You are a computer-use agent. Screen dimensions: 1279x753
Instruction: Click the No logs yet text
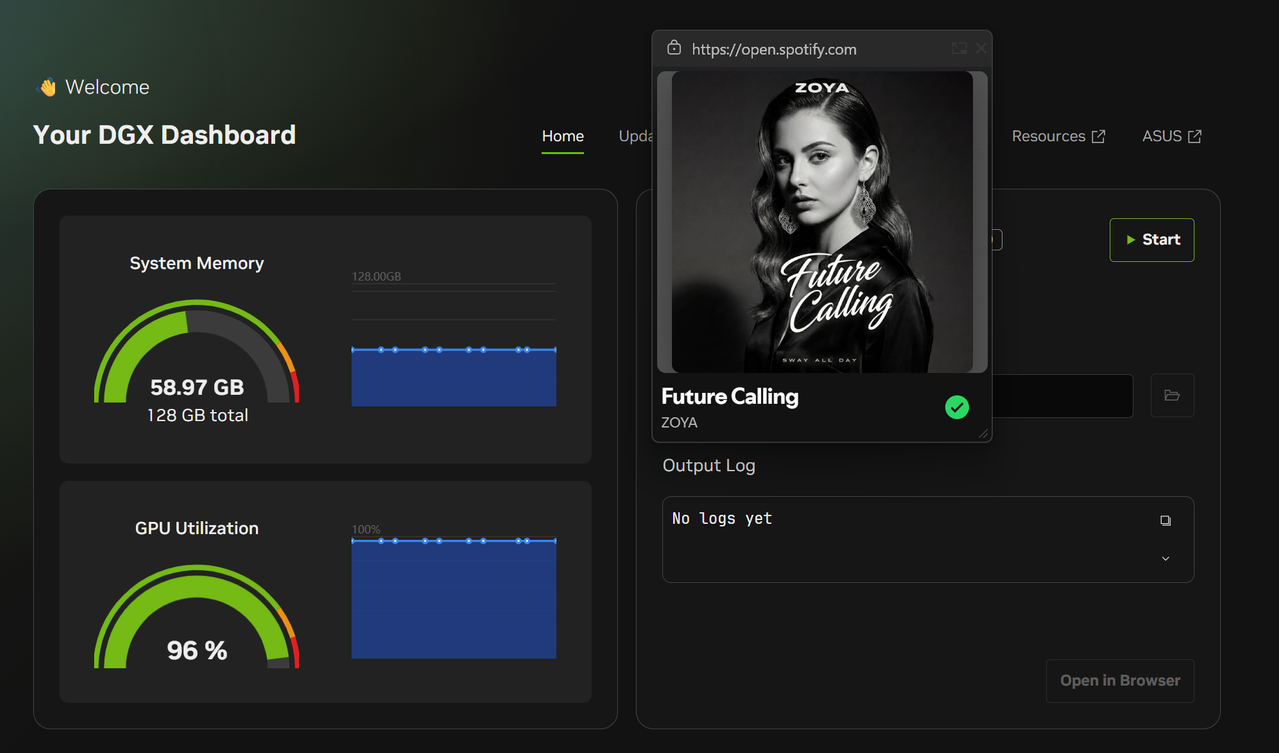point(722,518)
